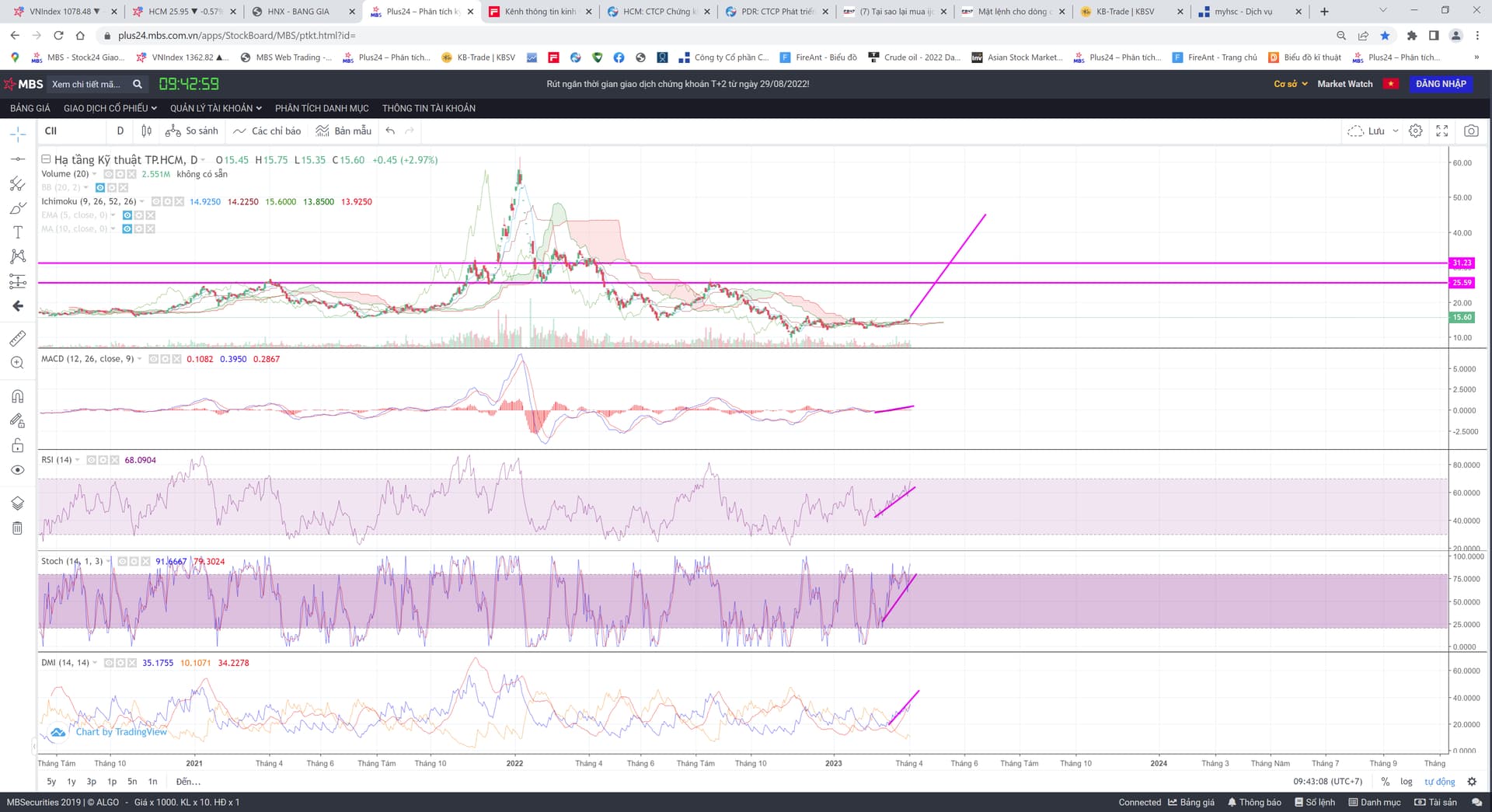Viewport: 1492px width, 812px height.
Task: Click the ĐĂNG NHẬP login button
Action: (1440, 84)
